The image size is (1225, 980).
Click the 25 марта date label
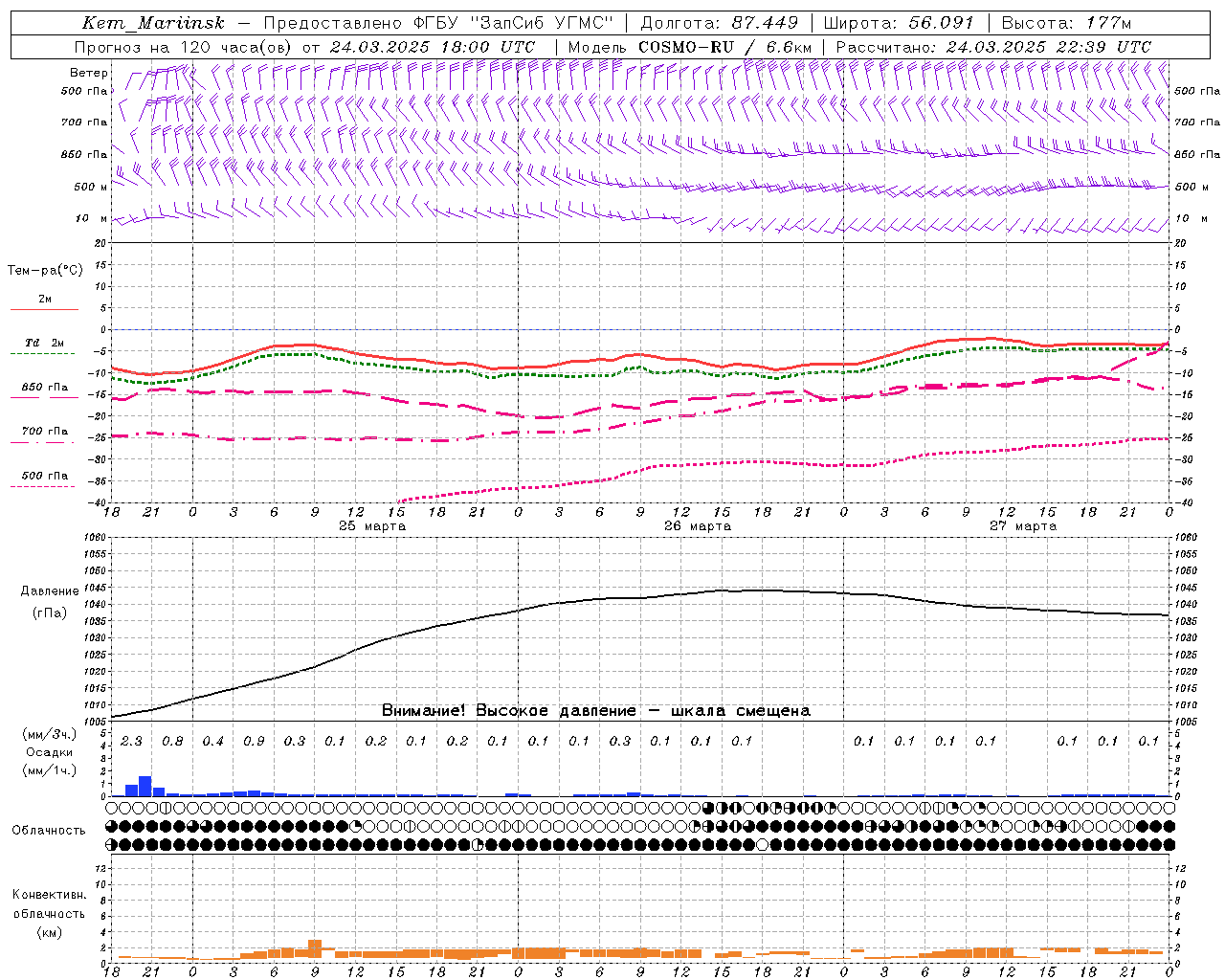point(372,526)
